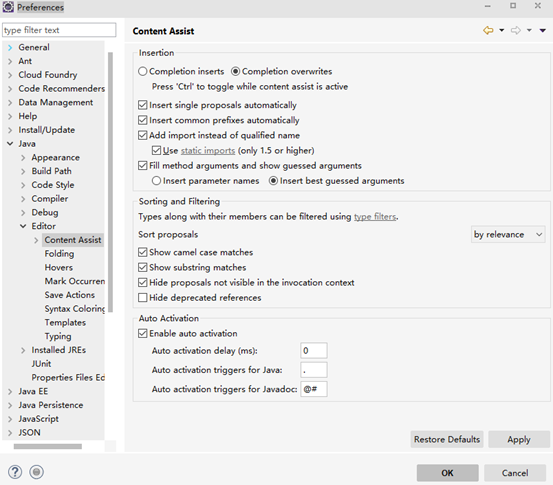553x485 pixels.
Task: Disable Insert single proposals automatically
Action: click(142, 105)
